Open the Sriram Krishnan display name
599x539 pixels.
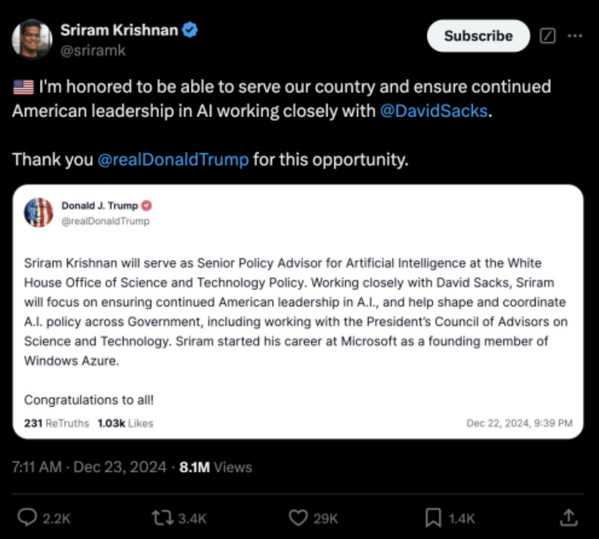pos(119,30)
